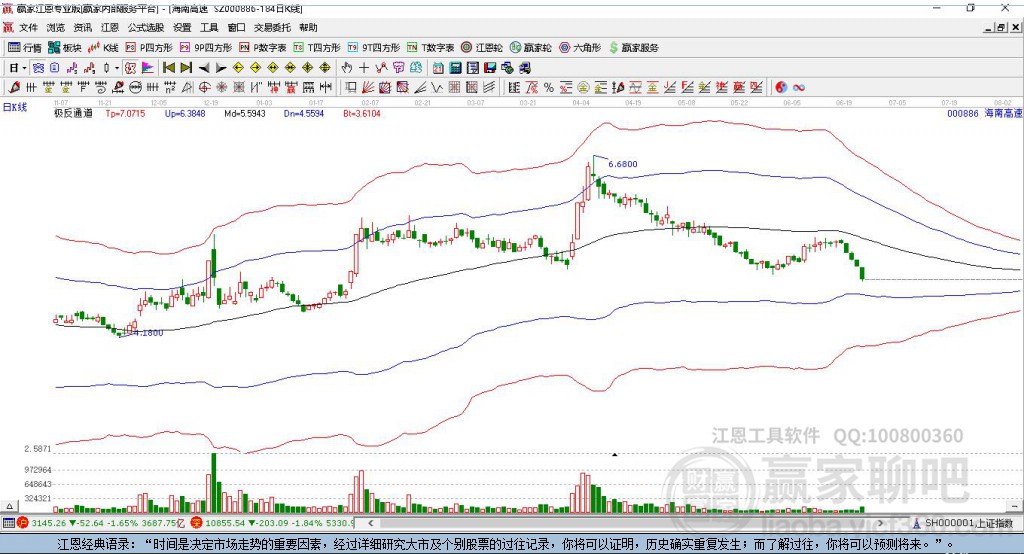Open the 交易委托 menu
The image size is (1024, 554).
click(272, 27)
